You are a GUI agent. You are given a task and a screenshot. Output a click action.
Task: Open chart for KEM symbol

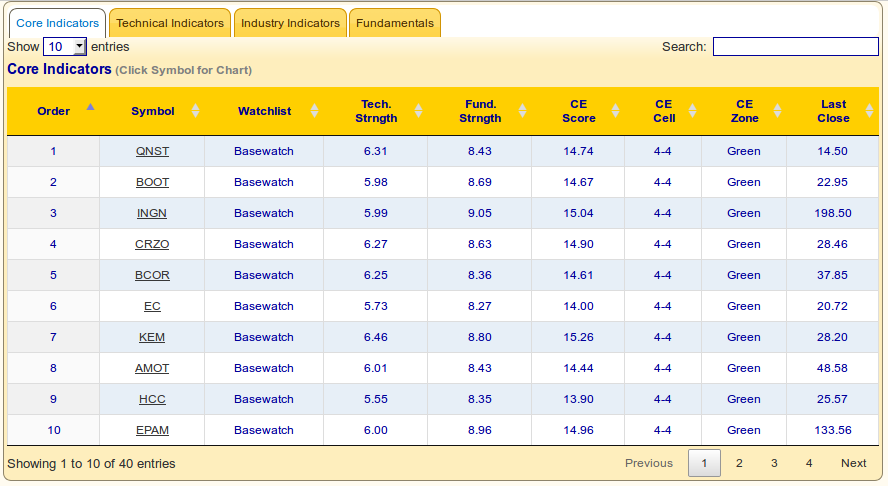[x=152, y=337]
